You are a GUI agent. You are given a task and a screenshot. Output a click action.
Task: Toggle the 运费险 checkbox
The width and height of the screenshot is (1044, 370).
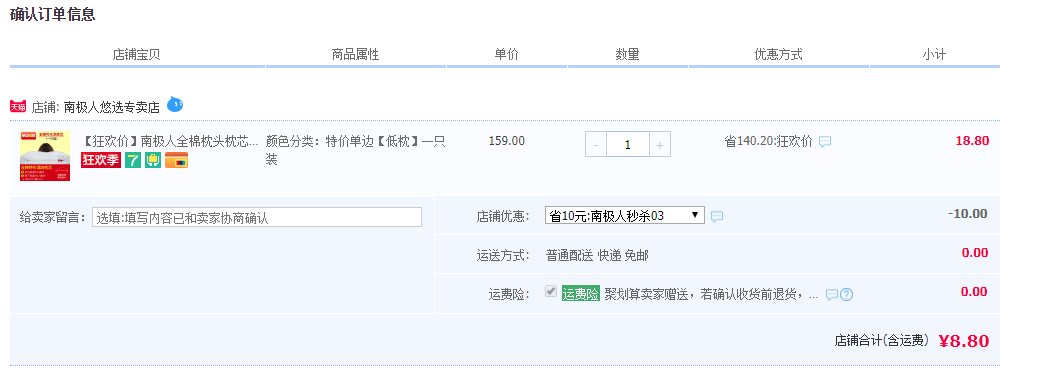(551, 291)
